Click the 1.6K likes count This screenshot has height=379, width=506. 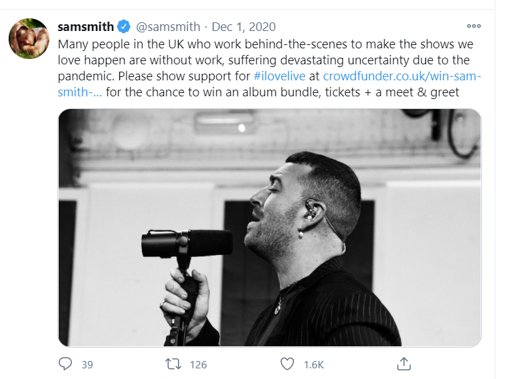point(314,364)
